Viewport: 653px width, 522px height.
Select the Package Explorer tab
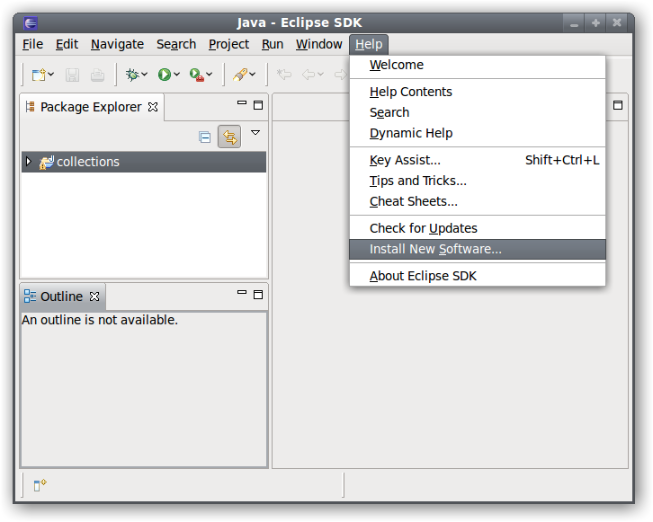pos(92,107)
